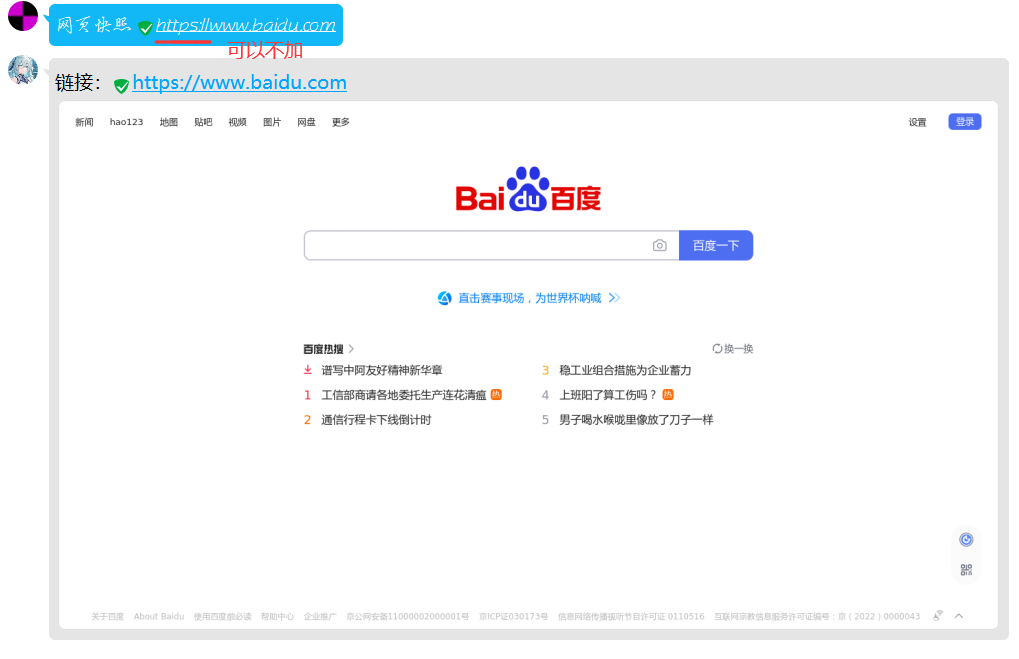Open headline 稳工业组合措施为企业蓄力

(625, 370)
